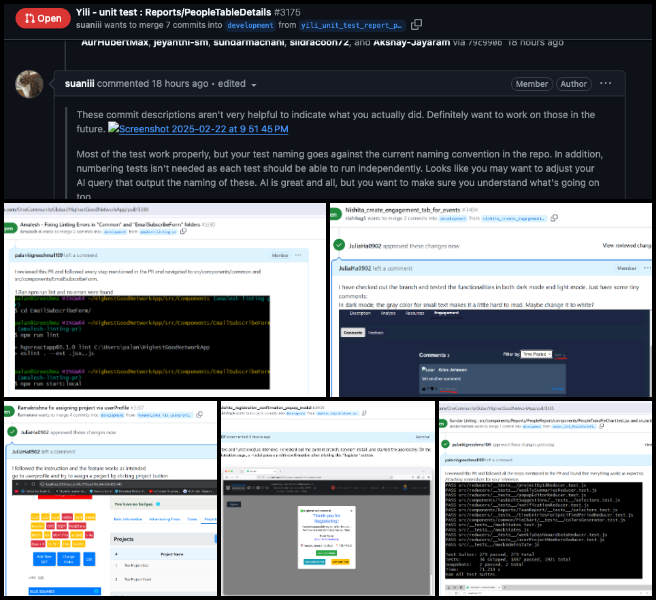Click the blue Add New button in userProfile

(x=44, y=559)
